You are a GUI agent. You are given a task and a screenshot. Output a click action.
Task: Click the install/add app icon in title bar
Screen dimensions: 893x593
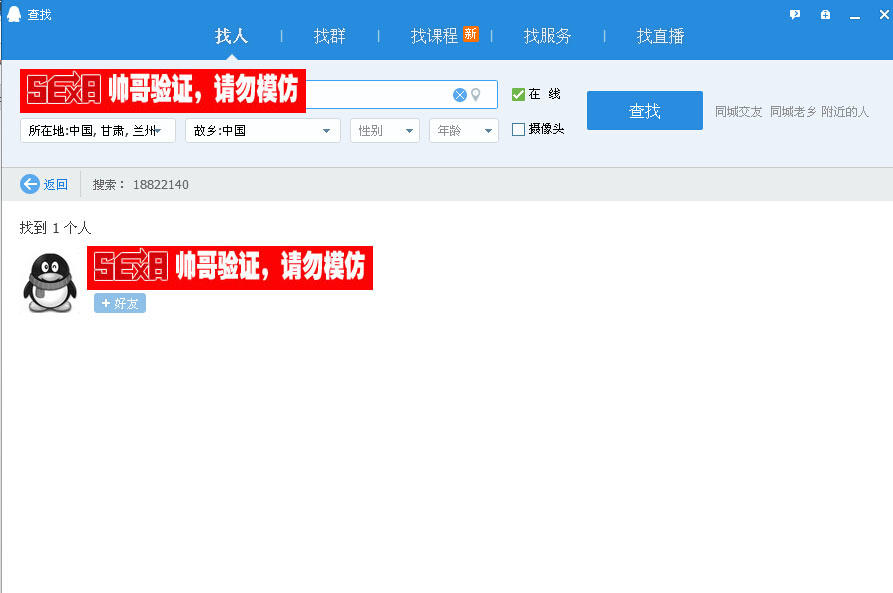click(x=823, y=14)
